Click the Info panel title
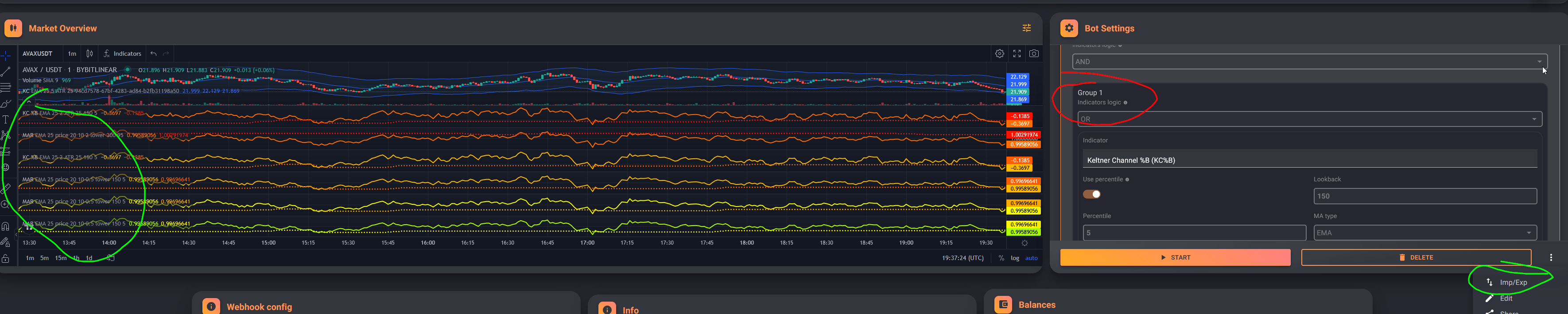Screen dimensions: 1568x314 coord(631,310)
